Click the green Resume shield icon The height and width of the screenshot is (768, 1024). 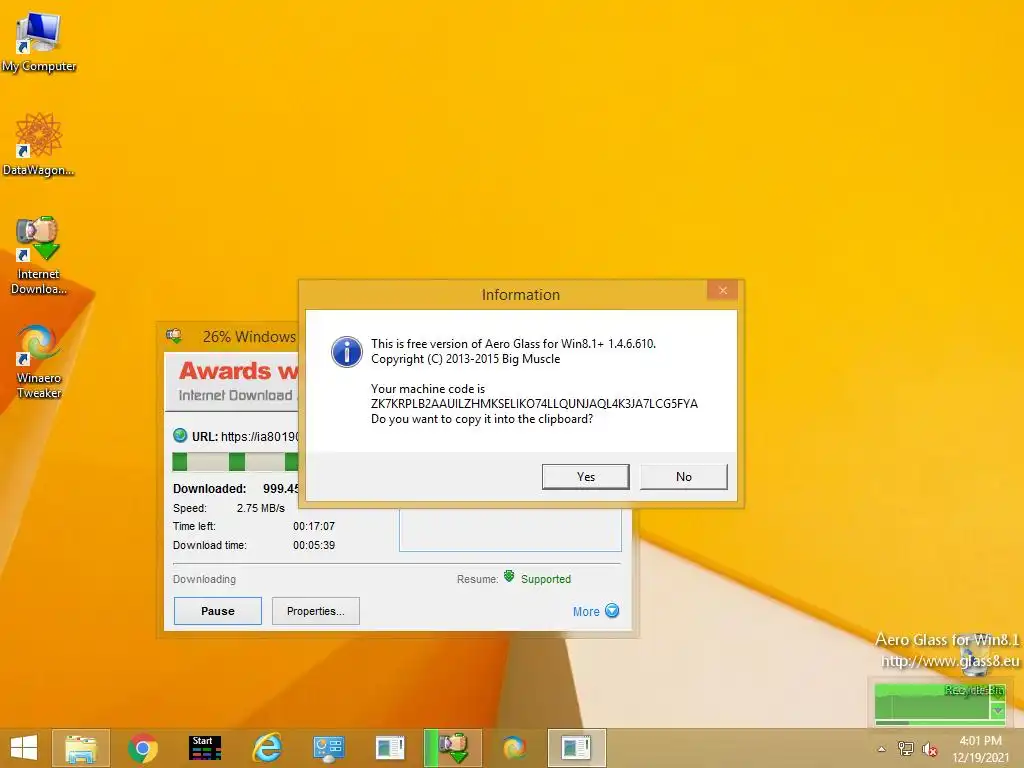(509, 577)
